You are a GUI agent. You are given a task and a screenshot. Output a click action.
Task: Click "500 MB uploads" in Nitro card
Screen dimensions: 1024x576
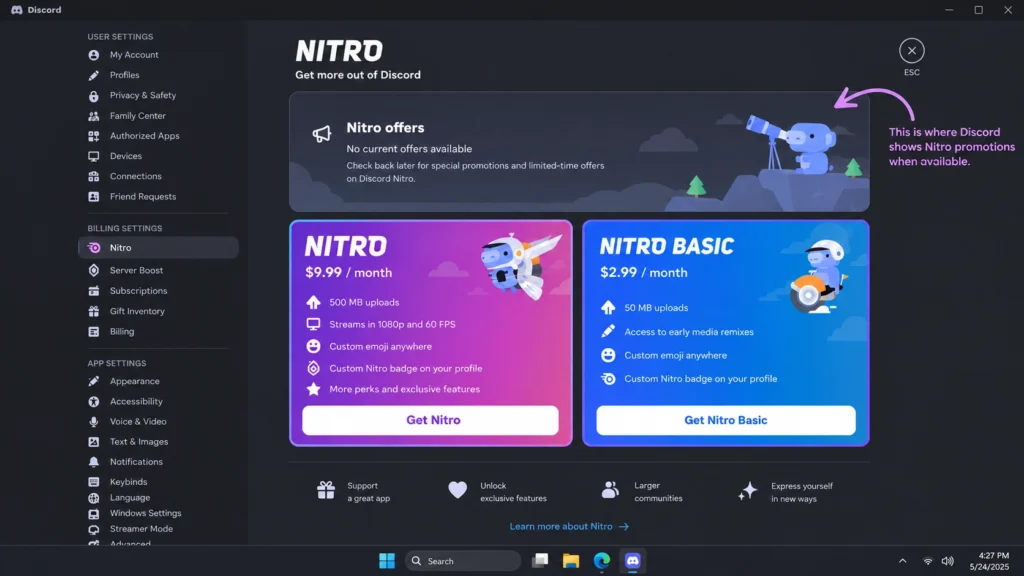pos(364,302)
